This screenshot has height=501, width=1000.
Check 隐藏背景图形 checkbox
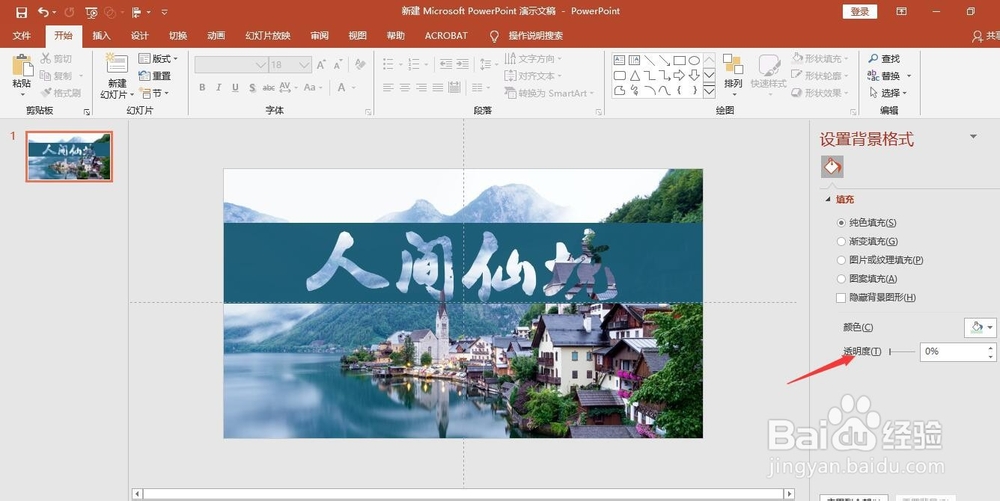point(841,297)
